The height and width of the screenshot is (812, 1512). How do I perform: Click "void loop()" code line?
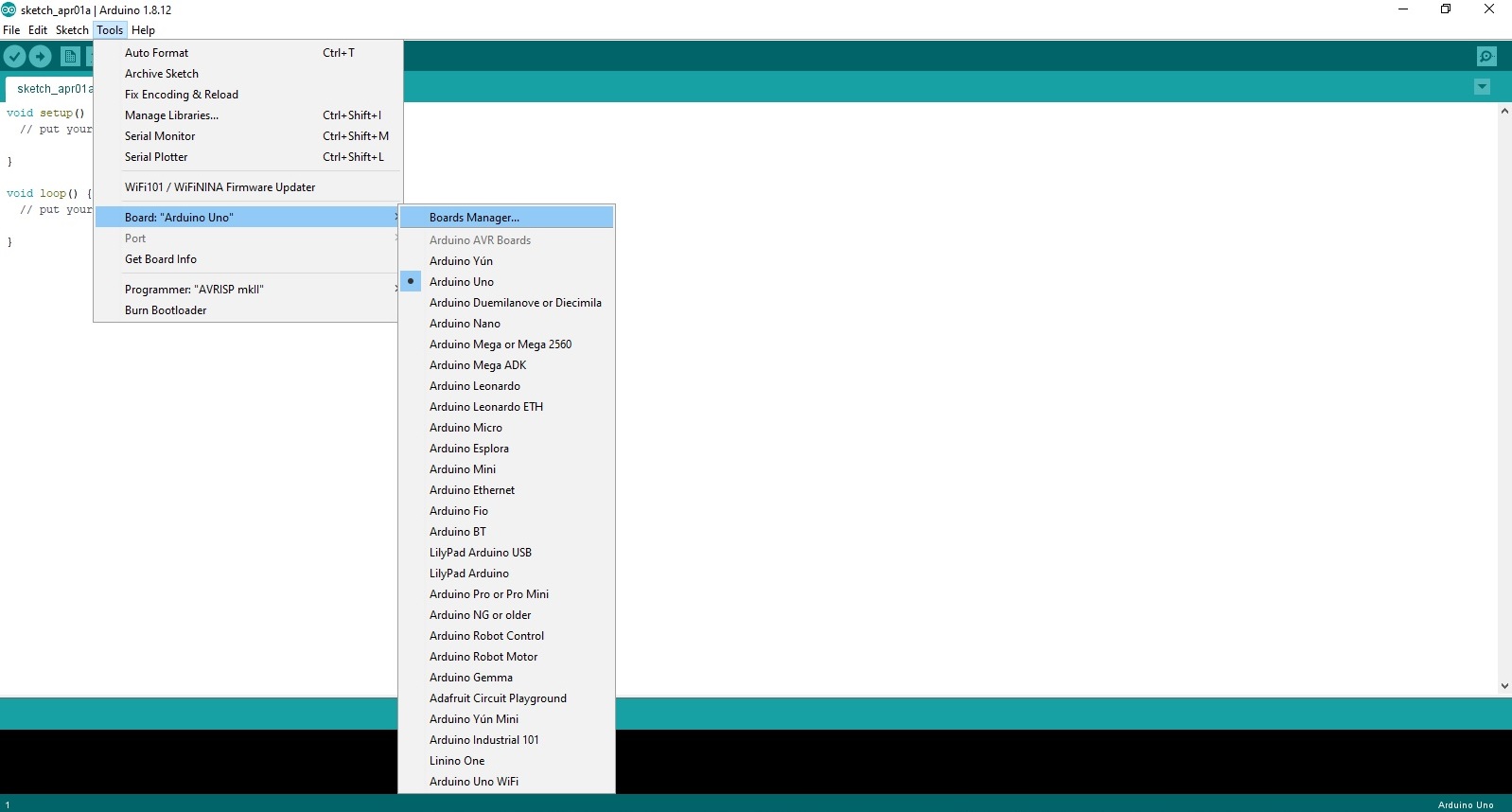[x=49, y=193]
